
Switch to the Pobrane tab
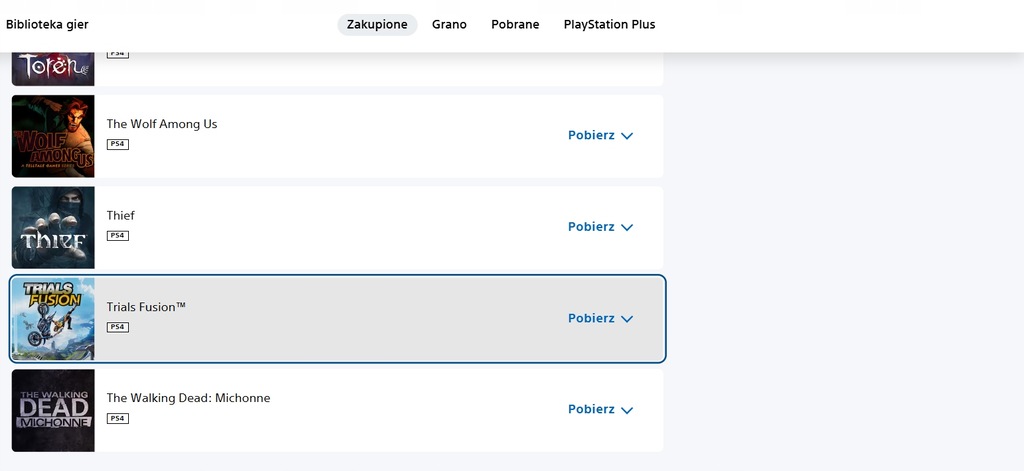(x=515, y=25)
